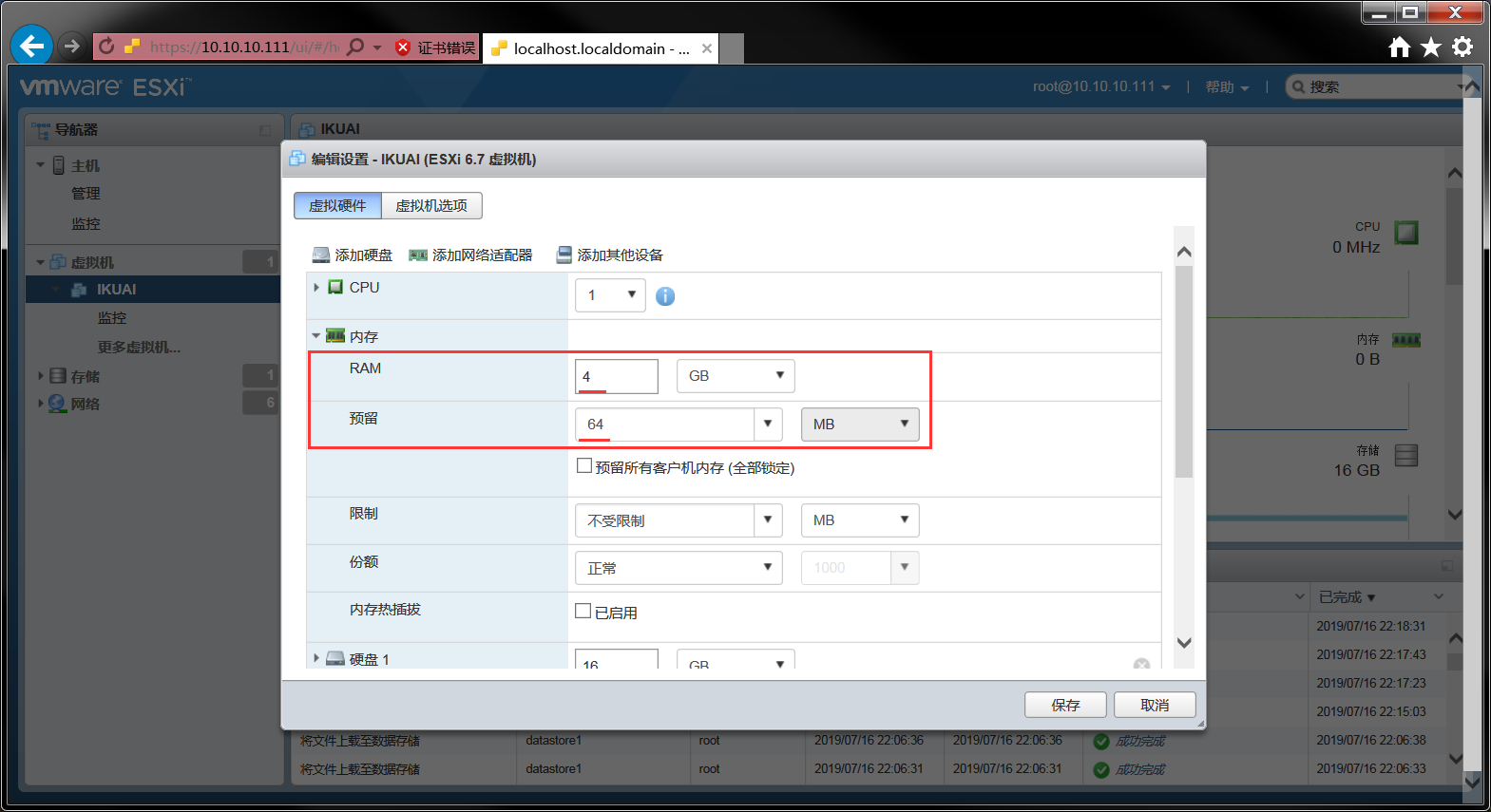
Task: Select 更多虚拟机... in the navigator
Action: coord(139,347)
